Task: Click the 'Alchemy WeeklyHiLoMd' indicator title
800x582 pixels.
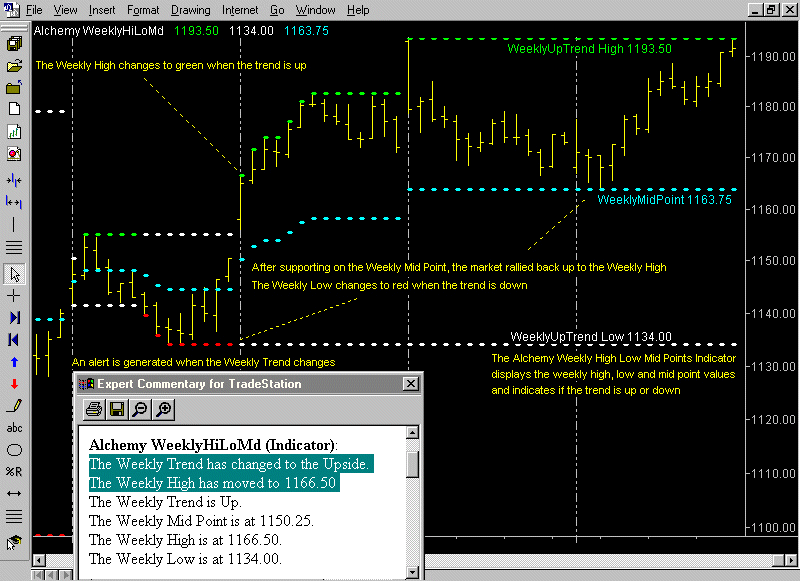Action: [98, 31]
